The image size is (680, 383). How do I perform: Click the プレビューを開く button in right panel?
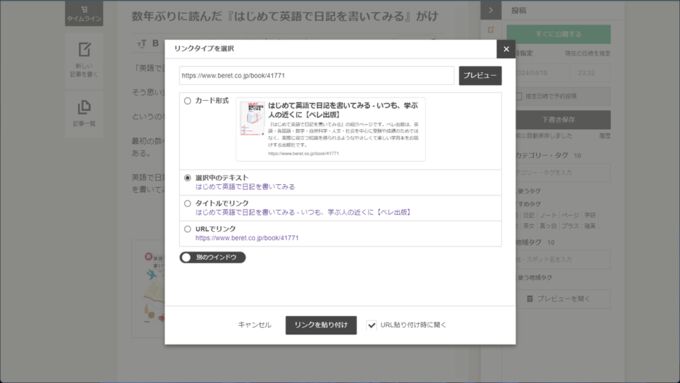pyautogui.click(x=559, y=299)
